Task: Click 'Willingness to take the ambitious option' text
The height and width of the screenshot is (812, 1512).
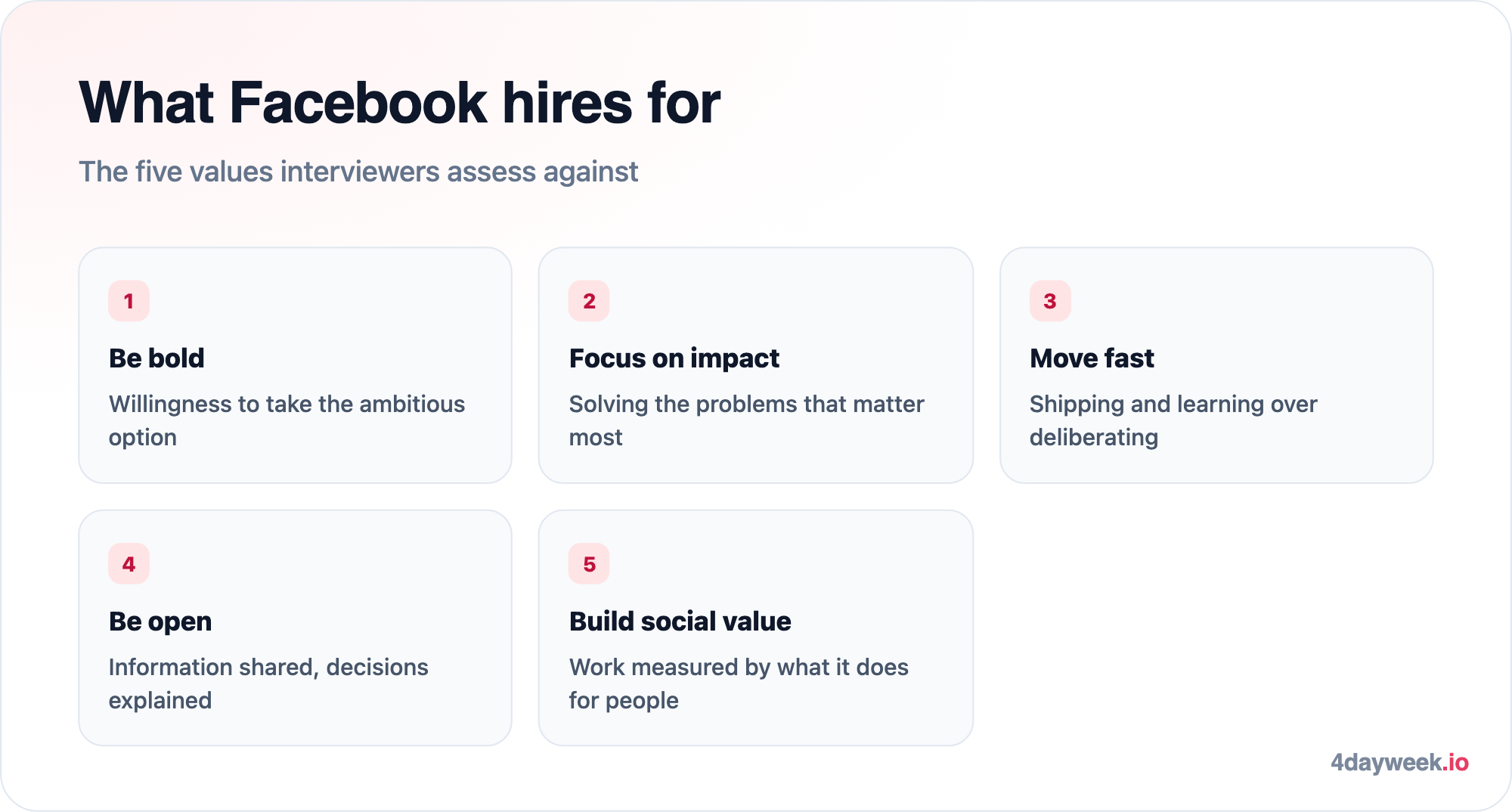Action: (287, 420)
